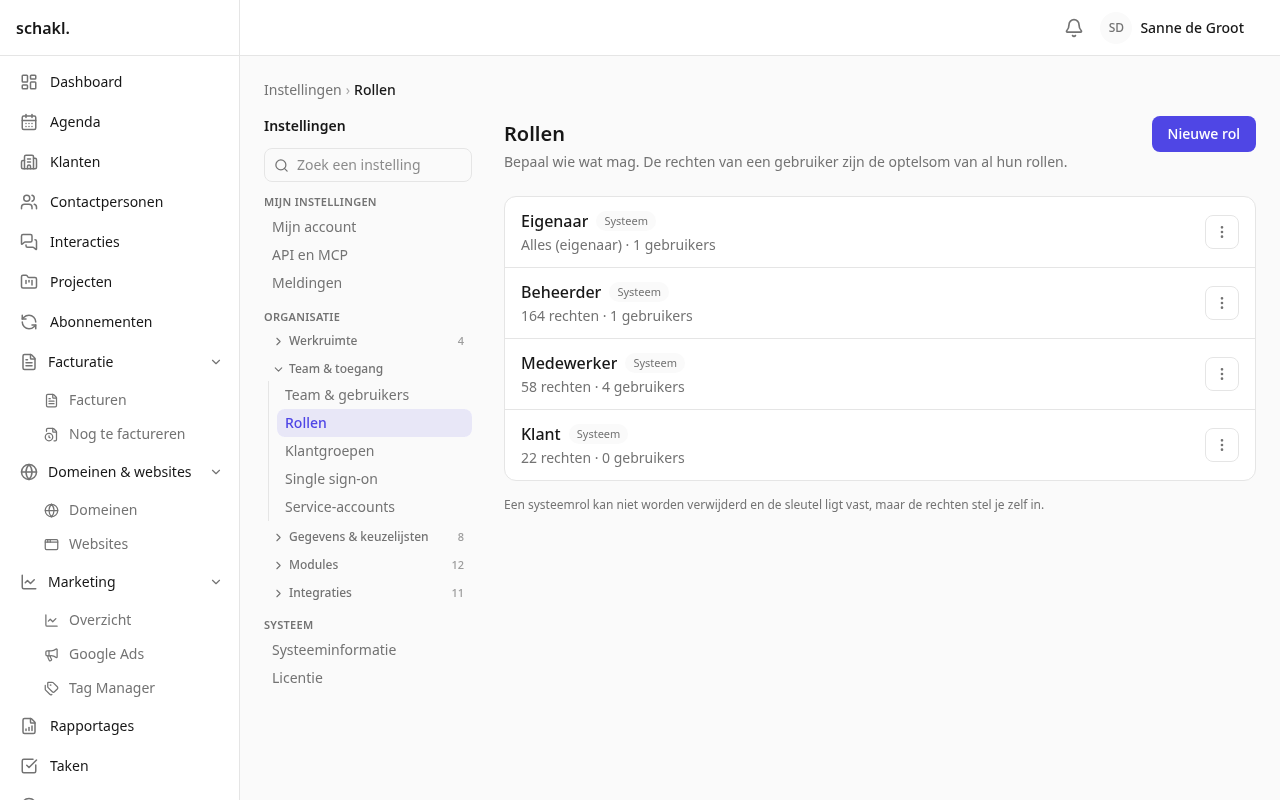Click the Websites browser window icon
The height and width of the screenshot is (800, 1280).
51,544
